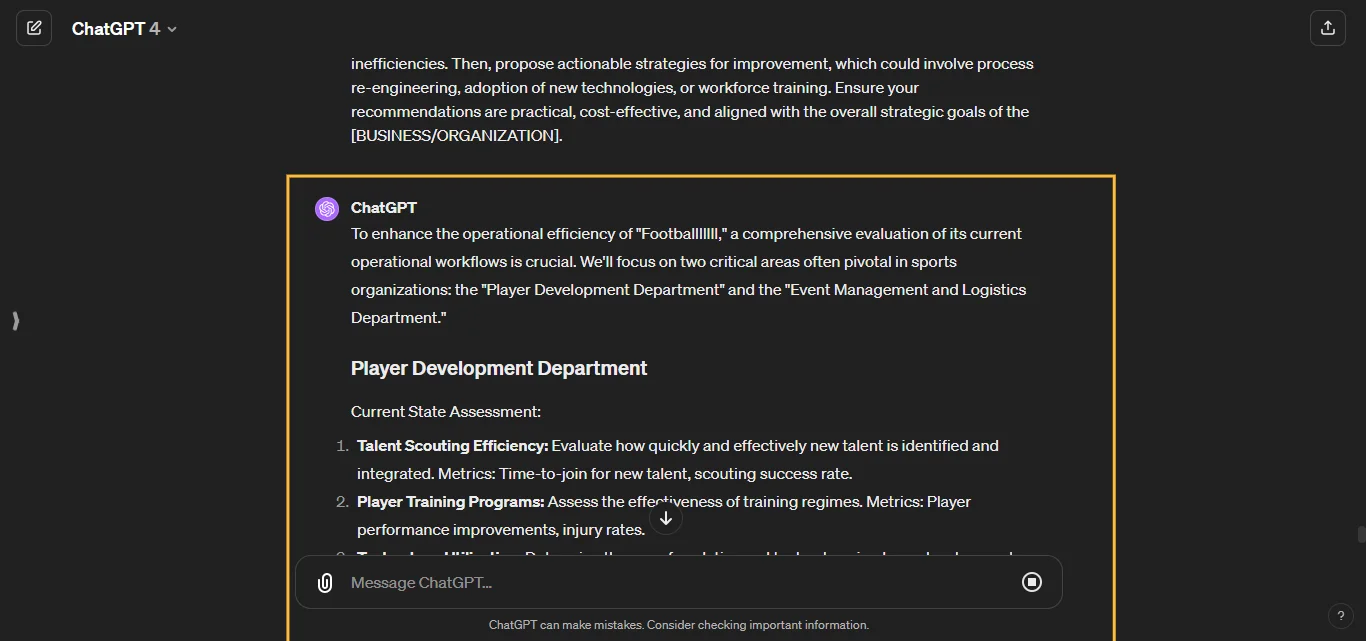Image resolution: width=1366 pixels, height=641 pixels.
Task: Click the paperclip to attach a file
Action: pyautogui.click(x=324, y=582)
